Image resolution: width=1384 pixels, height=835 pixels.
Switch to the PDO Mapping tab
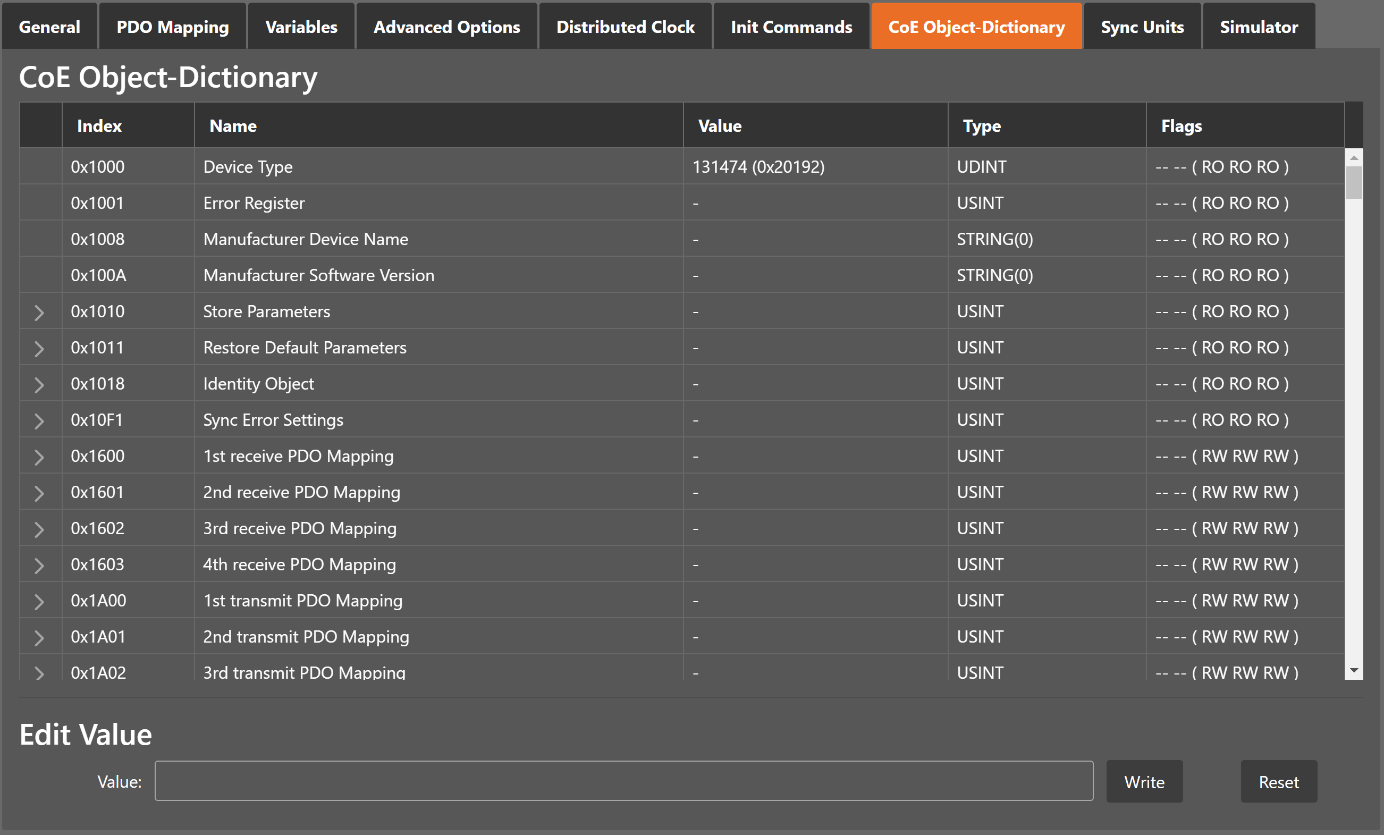(x=172, y=27)
